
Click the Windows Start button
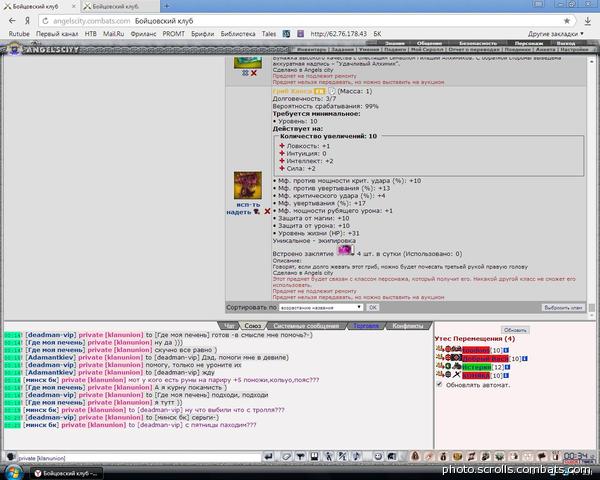click(x=14, y=472)
